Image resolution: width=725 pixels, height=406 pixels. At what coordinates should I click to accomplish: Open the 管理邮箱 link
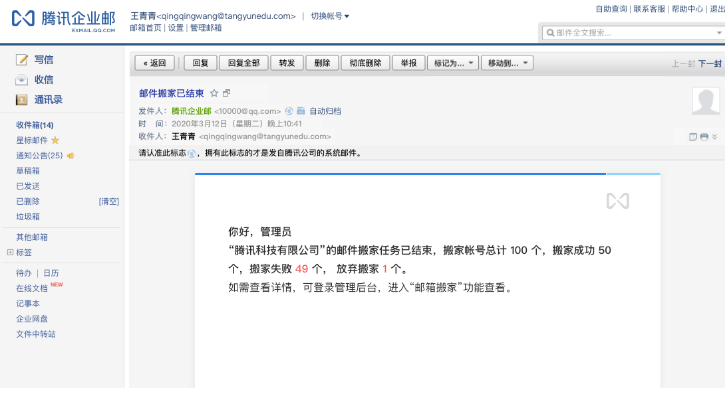click(x=206, y=28)
